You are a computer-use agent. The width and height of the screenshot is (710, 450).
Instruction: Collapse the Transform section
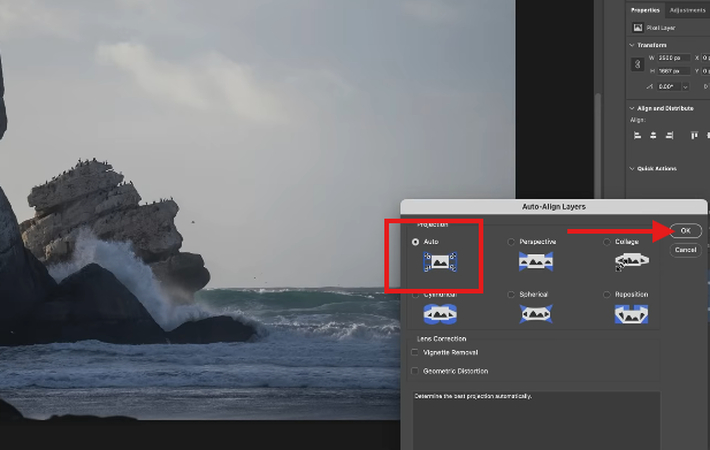click(633, 45)
